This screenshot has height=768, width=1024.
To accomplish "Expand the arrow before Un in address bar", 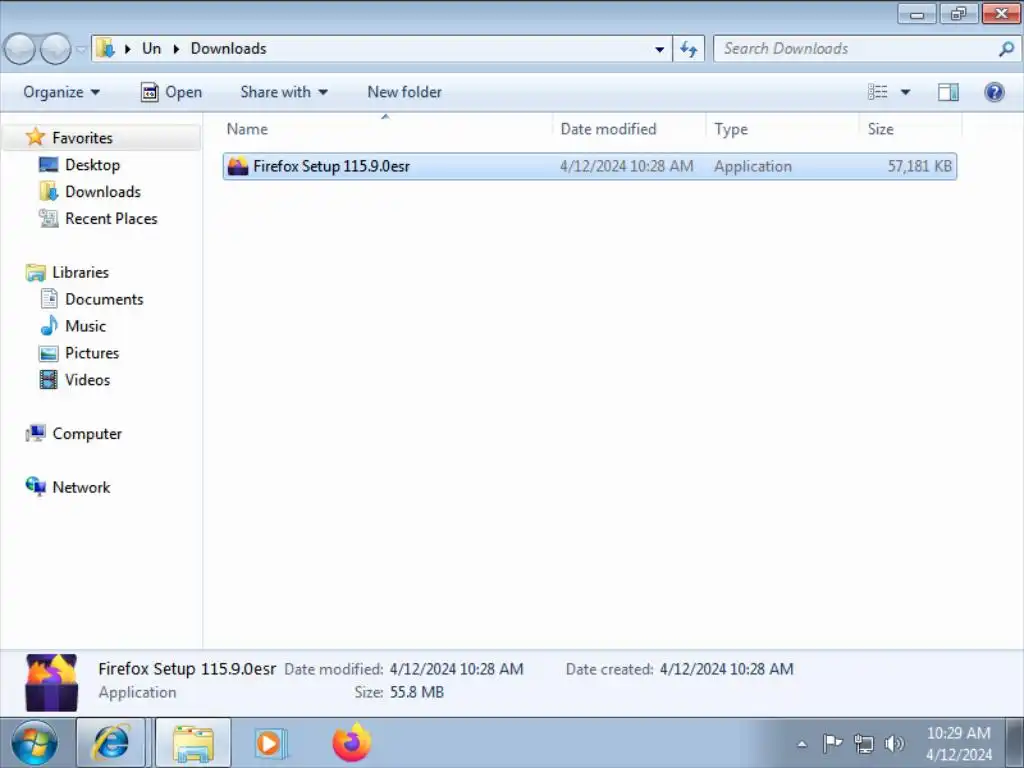I will click(x=128, y=49).
